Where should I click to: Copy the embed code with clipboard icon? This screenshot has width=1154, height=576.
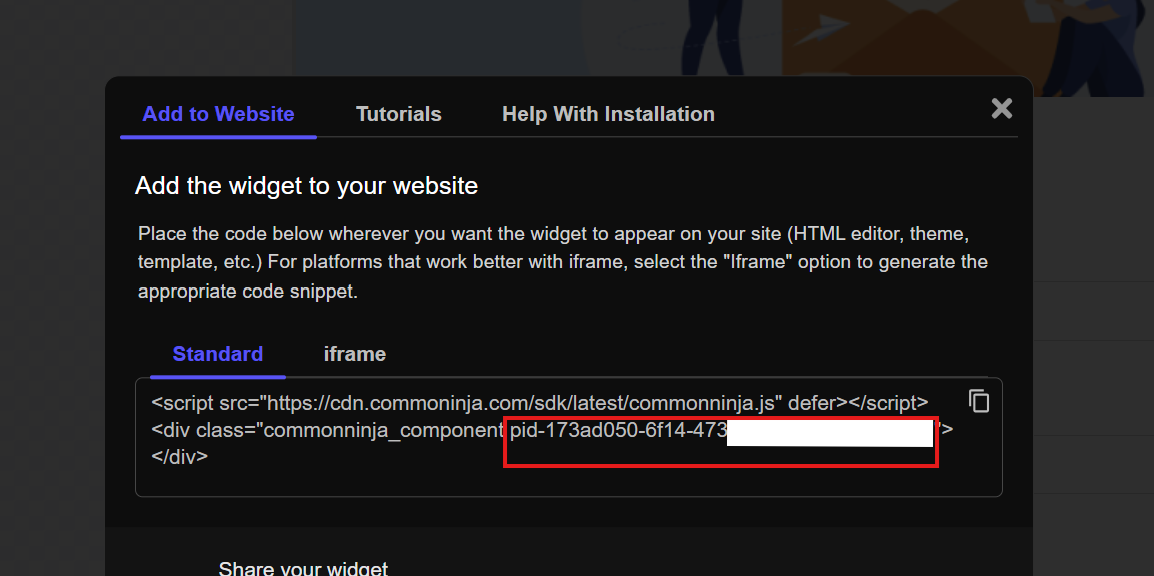[978, 401]
